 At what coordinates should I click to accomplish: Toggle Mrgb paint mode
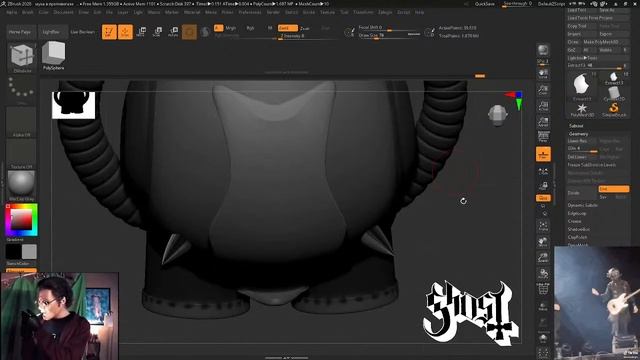(x=231, y=28)
